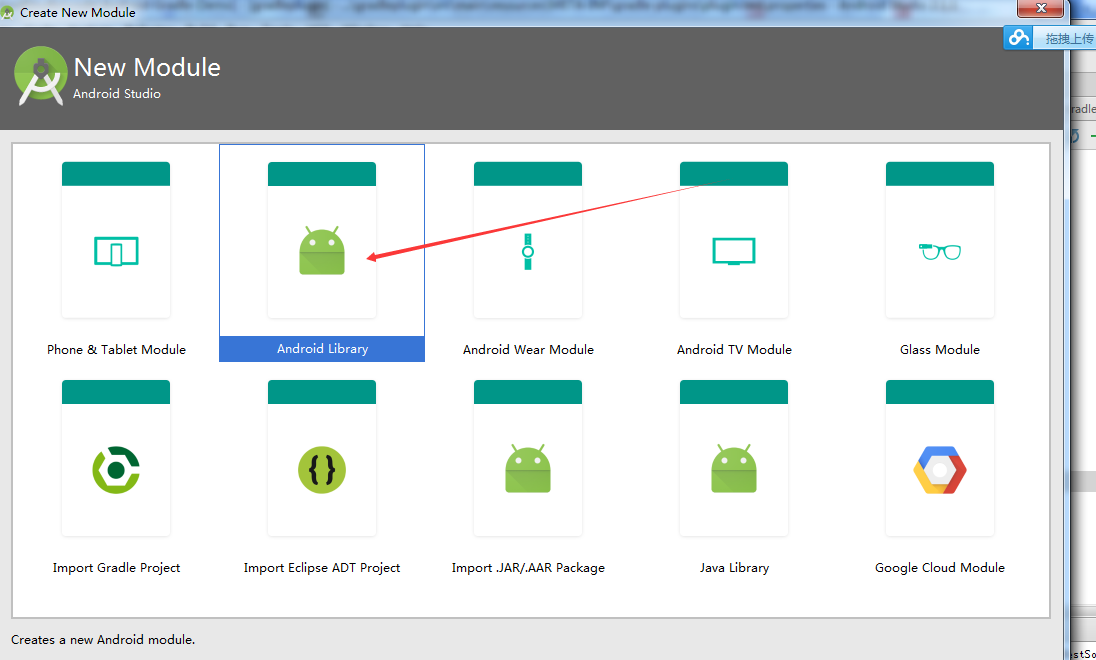Pick the Android TV screen icon

pos(734,252)
